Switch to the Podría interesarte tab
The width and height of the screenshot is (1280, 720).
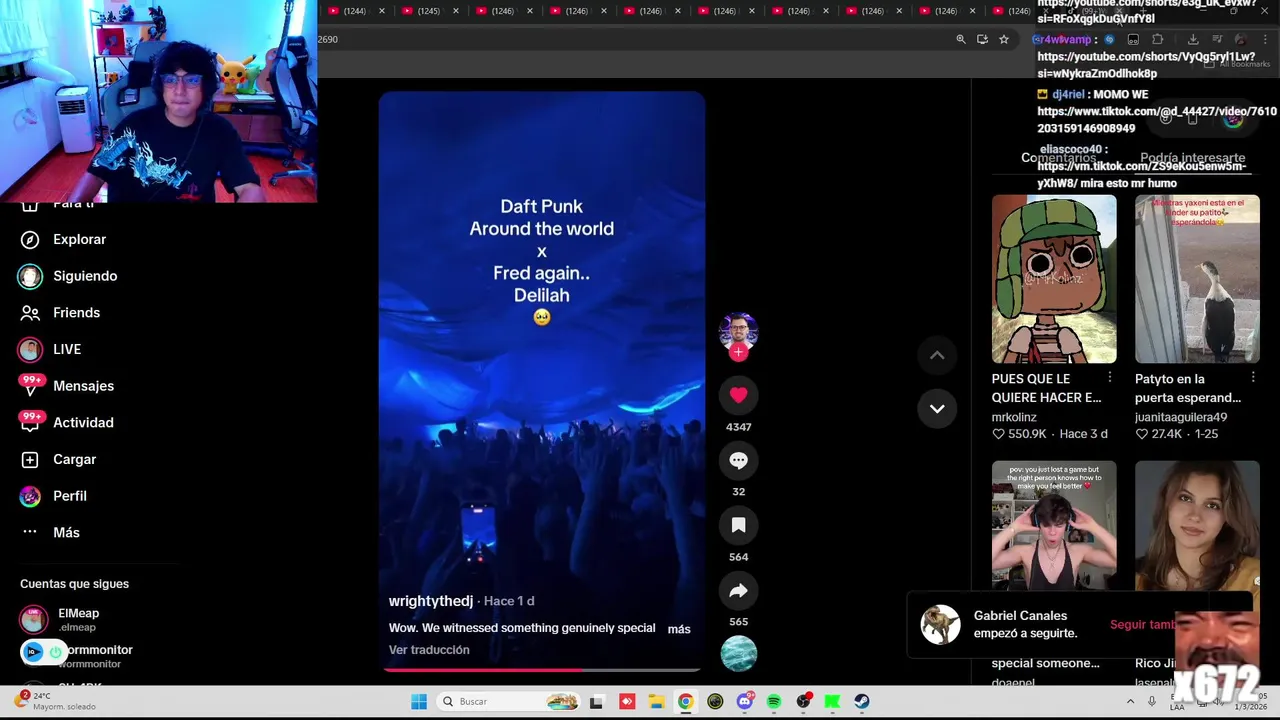click(x=1192, y=158)
